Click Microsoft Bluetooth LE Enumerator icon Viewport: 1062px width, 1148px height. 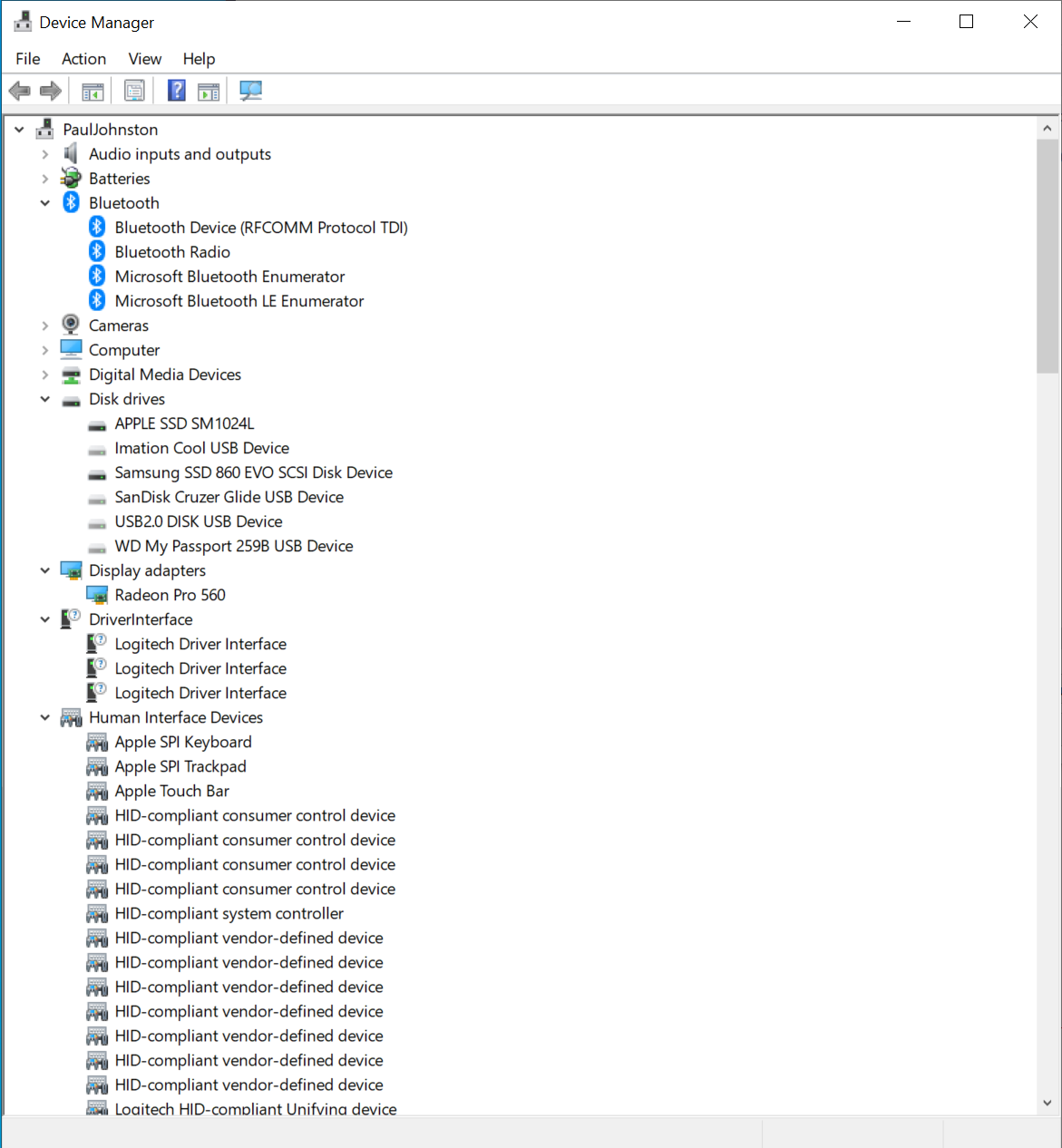tap(97, 301)
